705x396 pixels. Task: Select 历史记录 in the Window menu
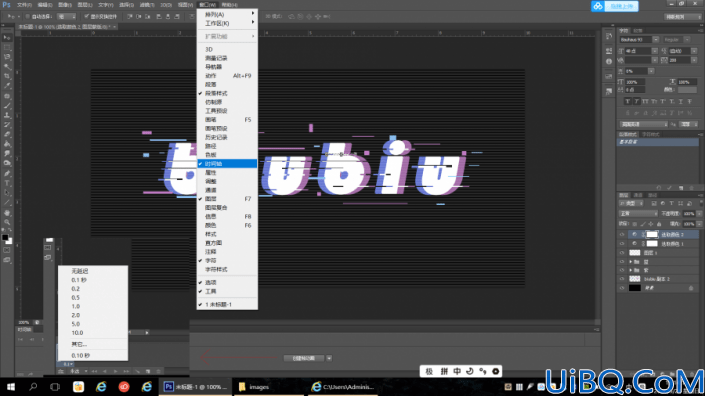click(227, 138)
